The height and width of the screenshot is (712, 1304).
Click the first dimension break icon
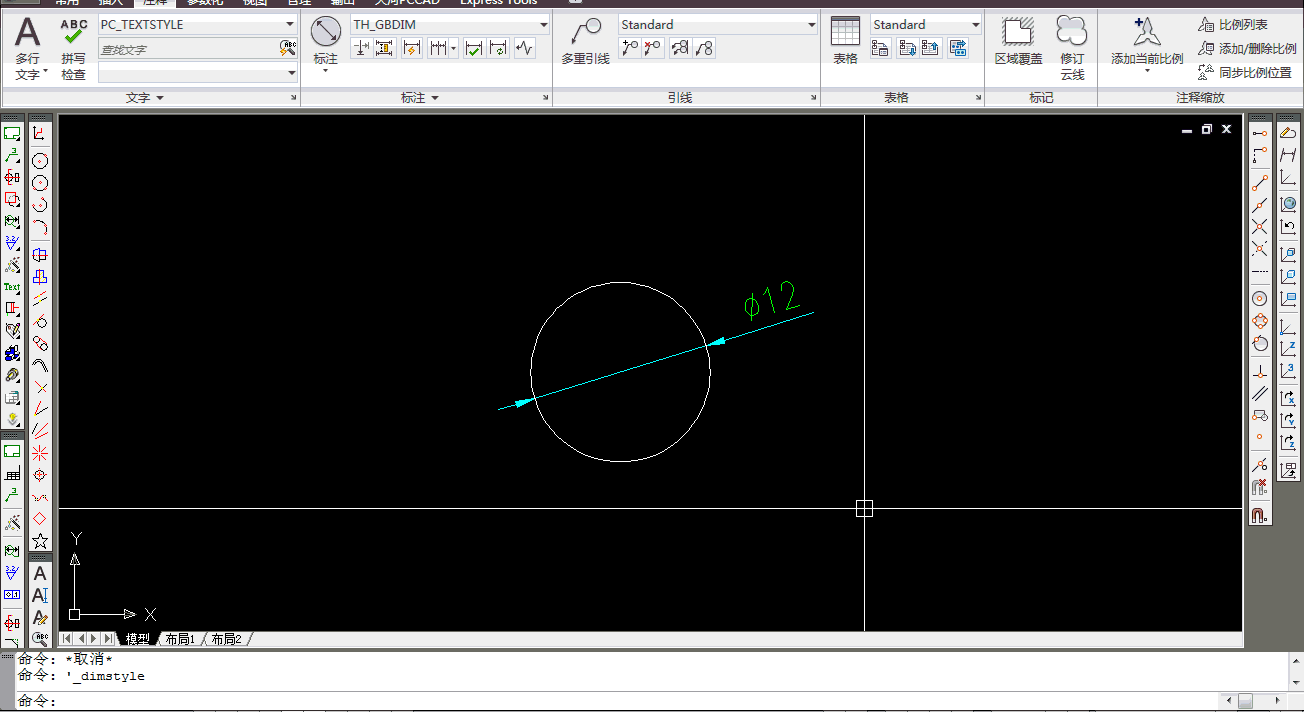[x=361, y=48]
